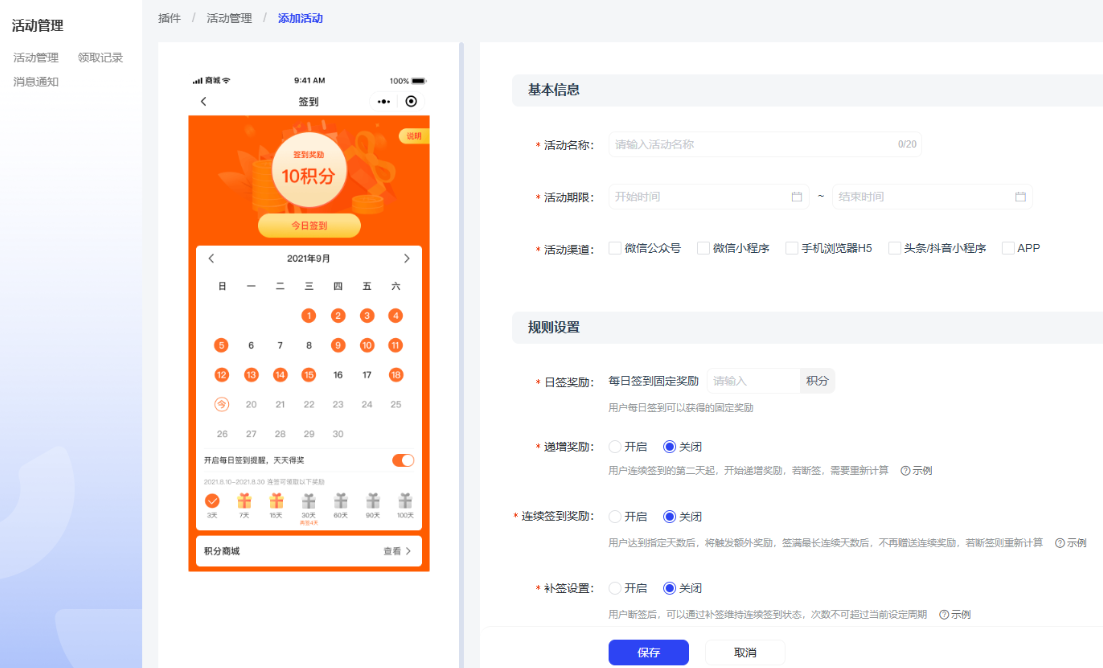Click the 示例 help icon beside 递增奖励 description
Screen dimensions: 1103x668
(905, 470)
